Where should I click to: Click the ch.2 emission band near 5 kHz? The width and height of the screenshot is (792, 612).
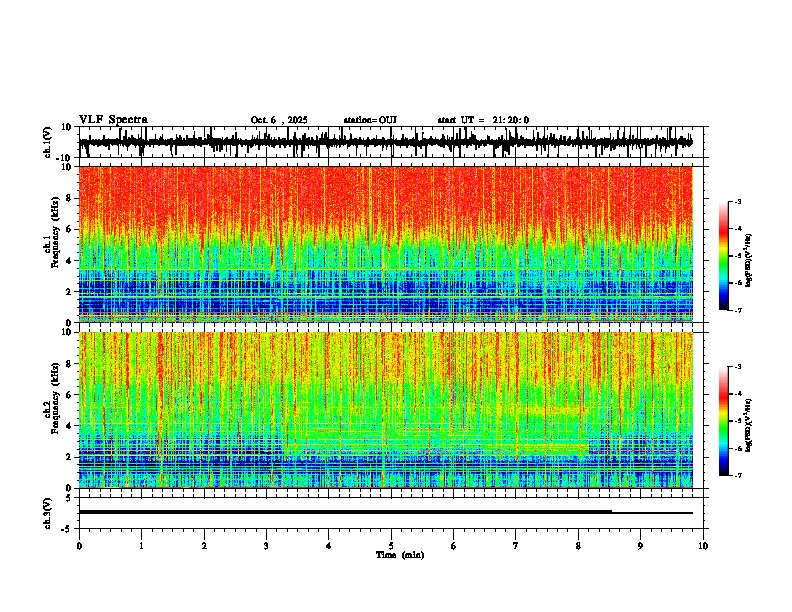551,410
